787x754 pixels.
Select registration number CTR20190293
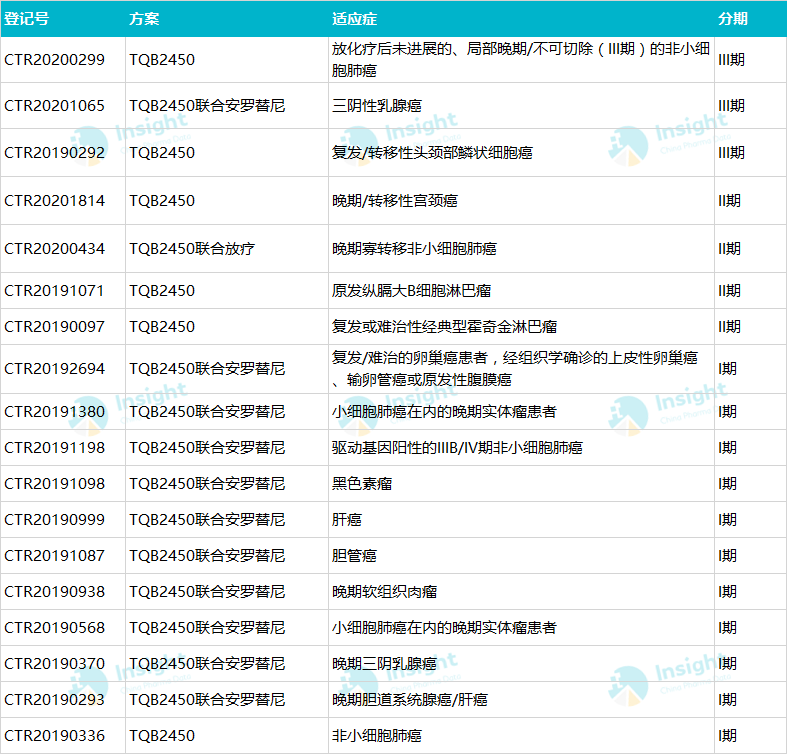pos(54,700)
